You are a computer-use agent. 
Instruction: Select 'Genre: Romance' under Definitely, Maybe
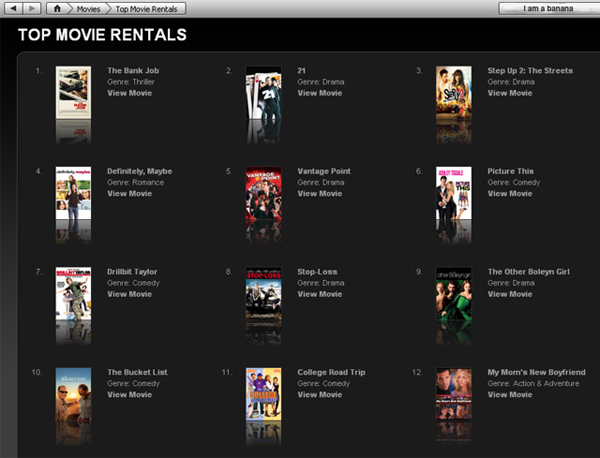[135, 183]
